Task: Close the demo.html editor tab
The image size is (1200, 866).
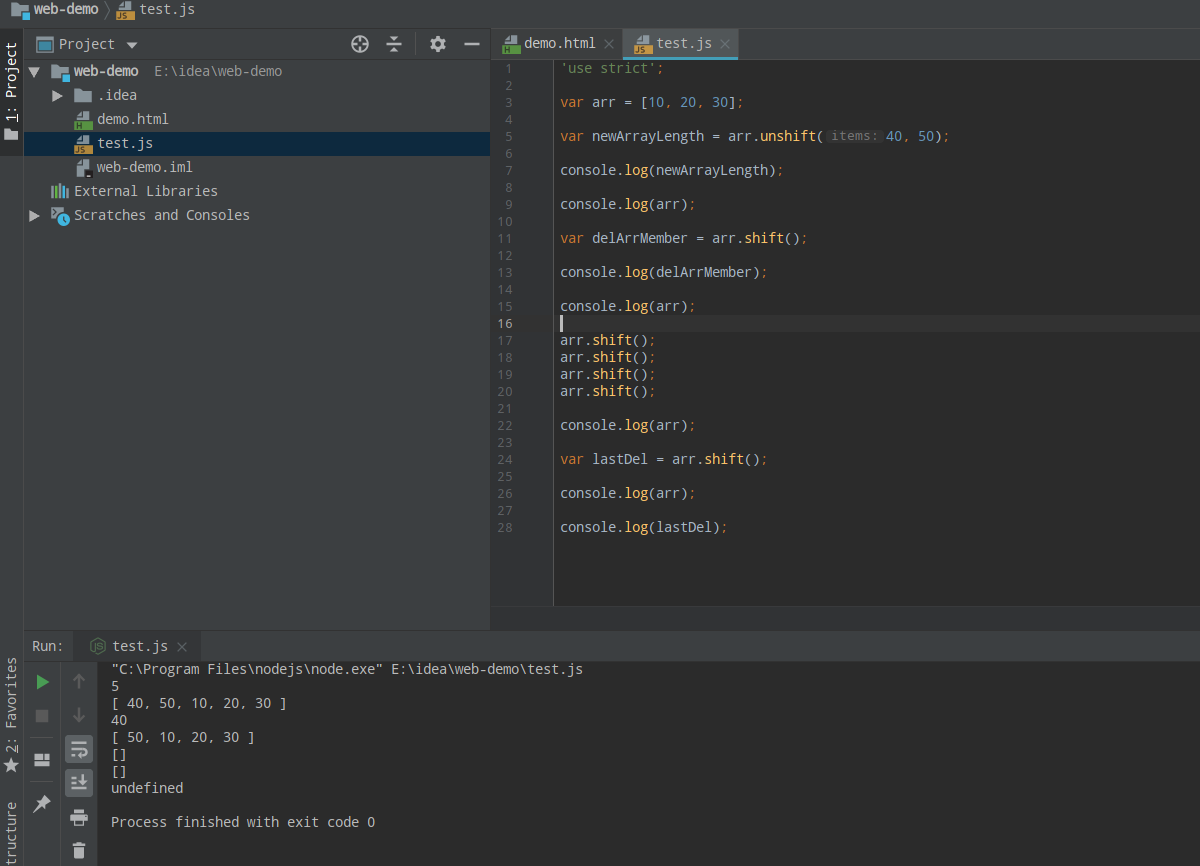Action: [609, 44]
